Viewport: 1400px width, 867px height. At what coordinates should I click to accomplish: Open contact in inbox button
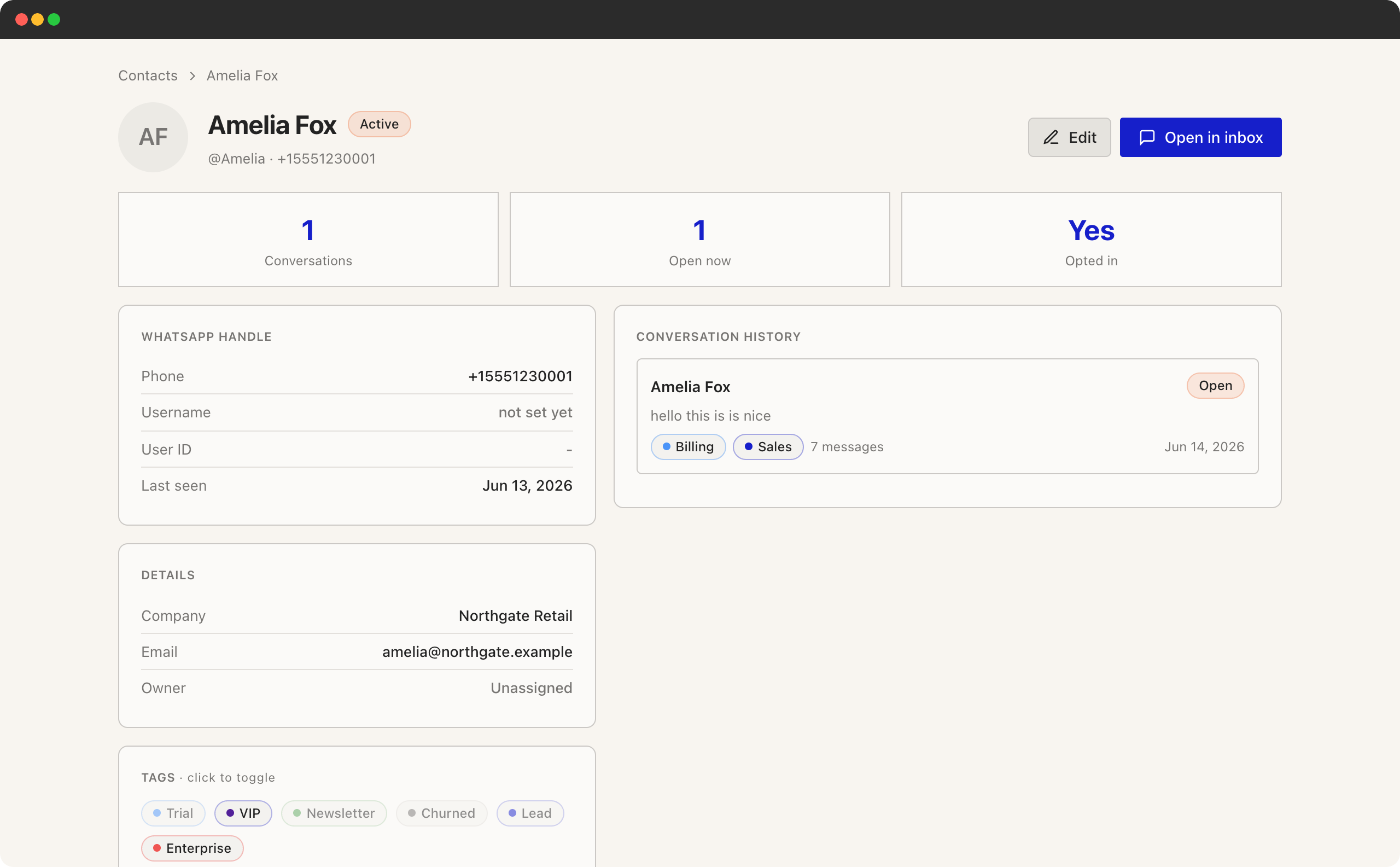1200,138
